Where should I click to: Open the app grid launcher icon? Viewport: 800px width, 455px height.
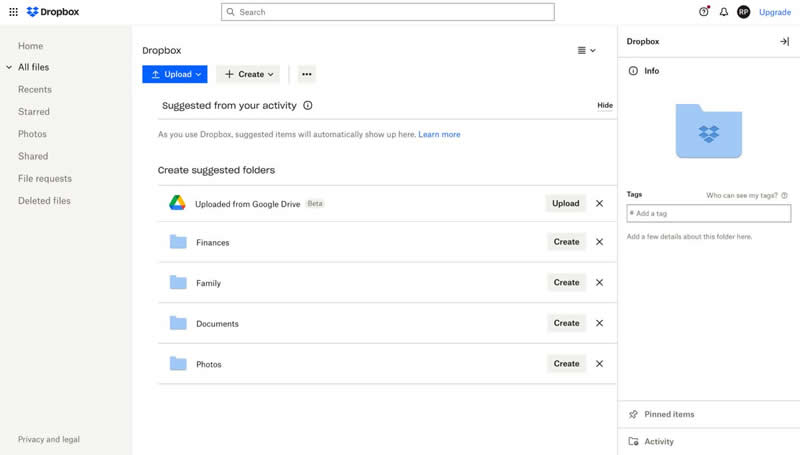click(13, 12)
